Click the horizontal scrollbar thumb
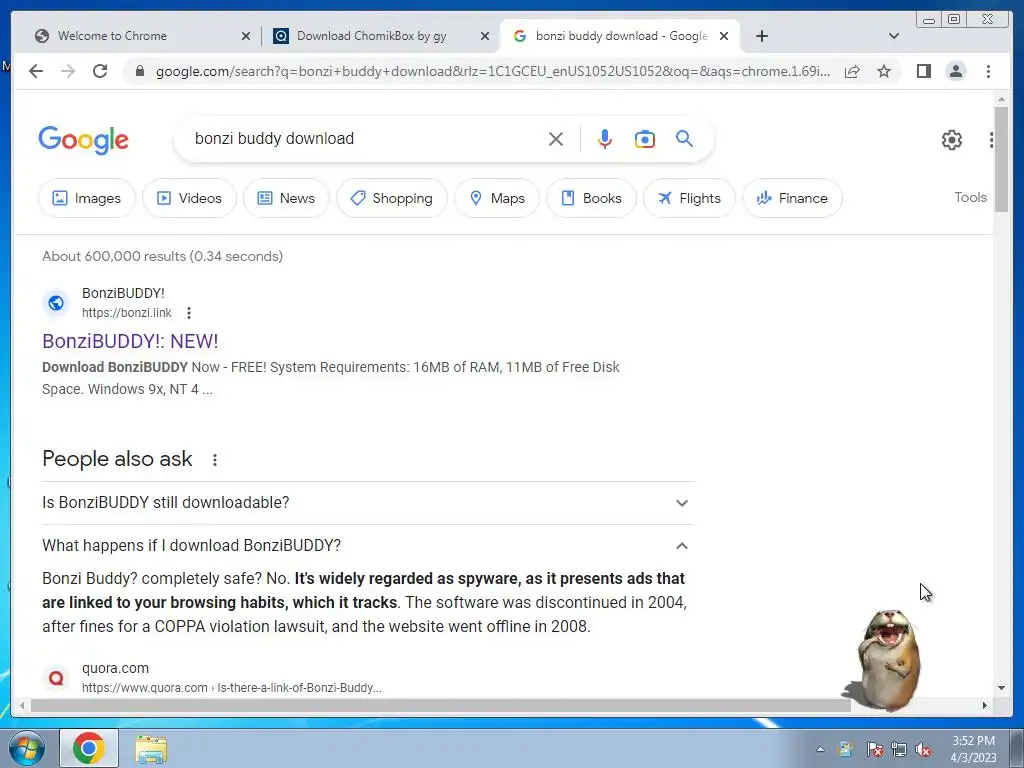 [441, 705]
